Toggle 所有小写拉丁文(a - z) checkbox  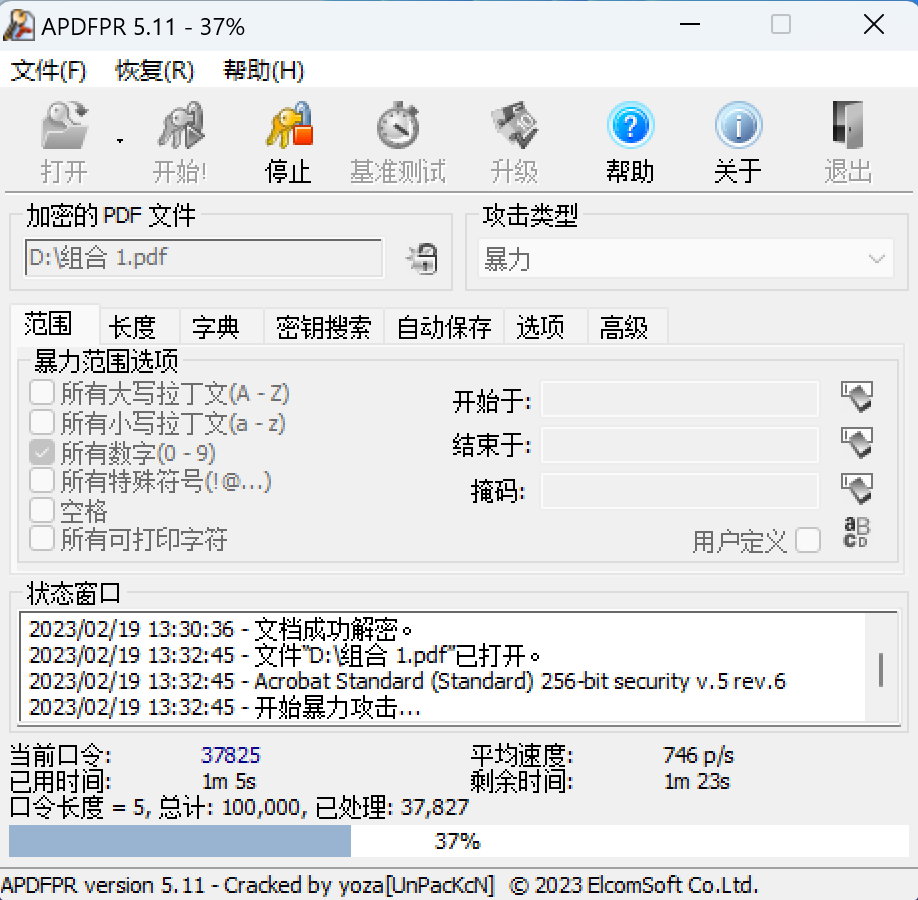pyautogui.click(x=42, y=422)
